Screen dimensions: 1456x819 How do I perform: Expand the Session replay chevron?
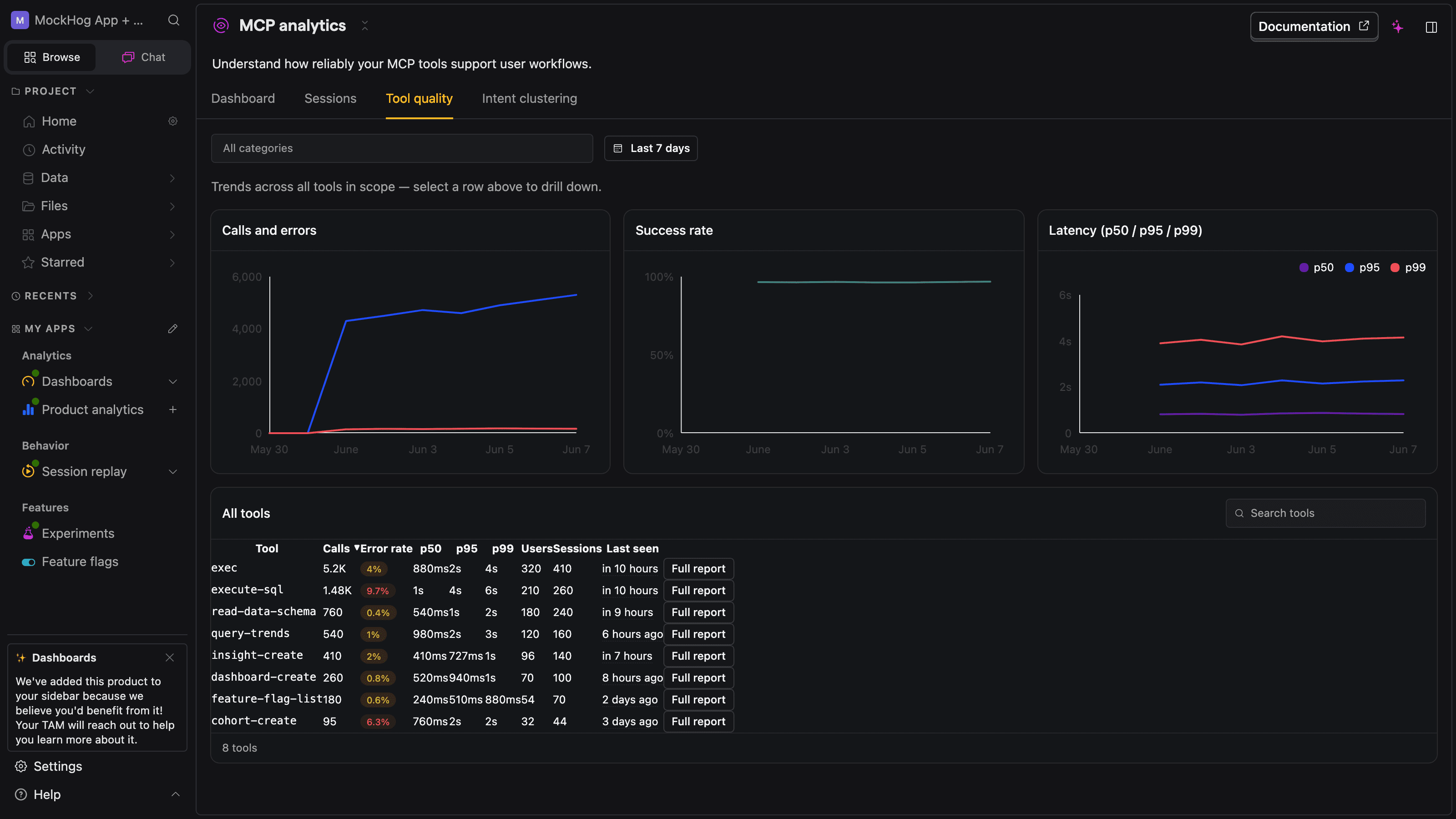click(x=173, y=471)
